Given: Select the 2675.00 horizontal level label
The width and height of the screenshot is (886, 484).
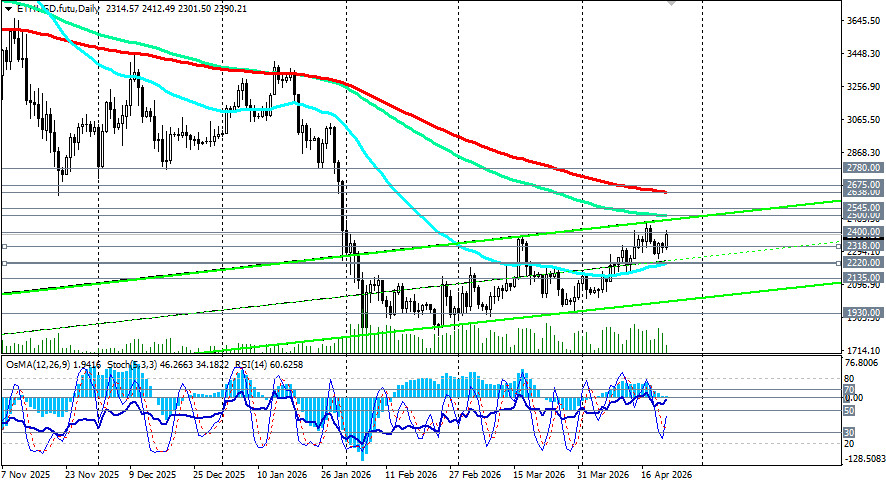Looking at the screenshot, I should 863,185.
